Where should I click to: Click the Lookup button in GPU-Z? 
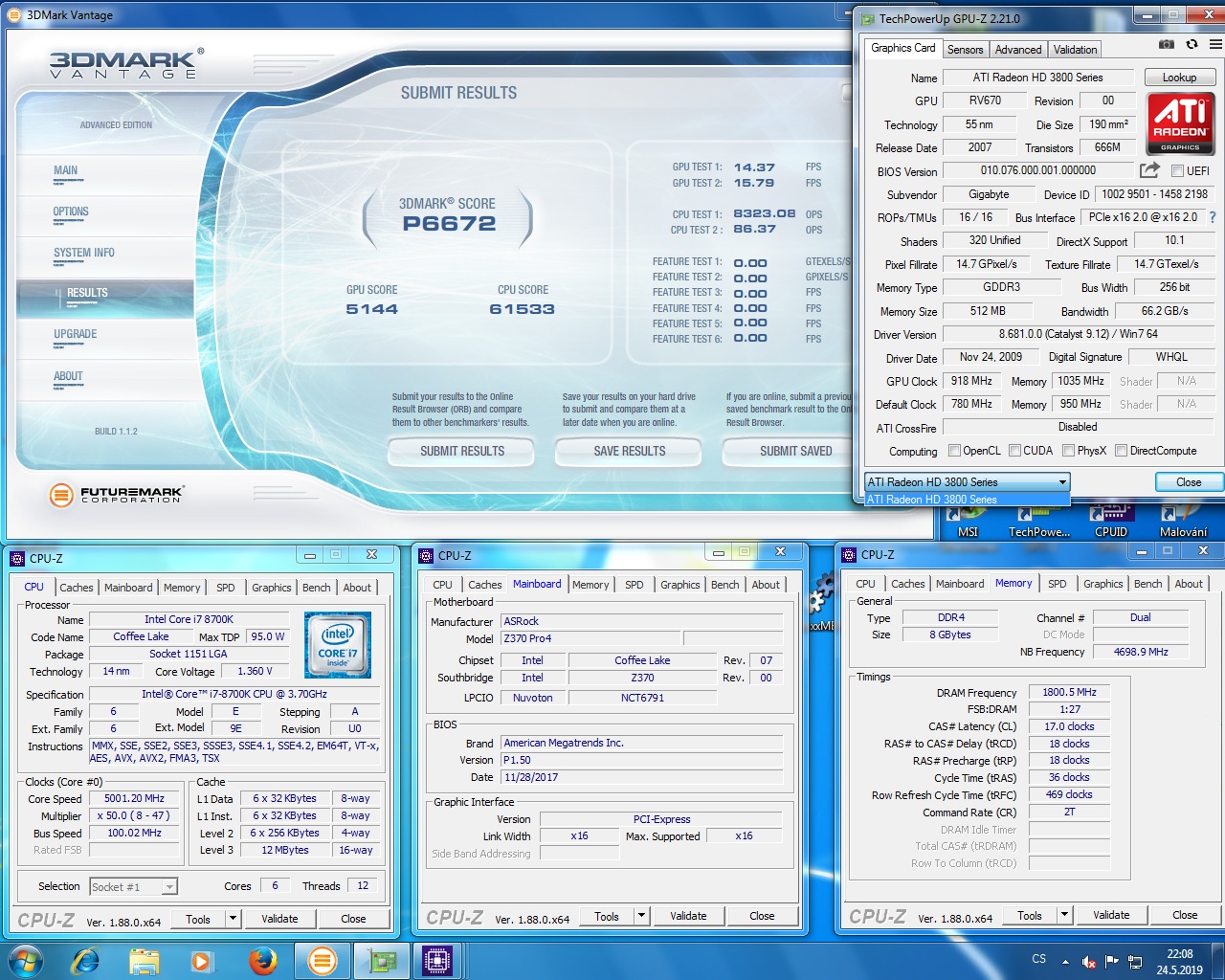tap(1179, 78)
